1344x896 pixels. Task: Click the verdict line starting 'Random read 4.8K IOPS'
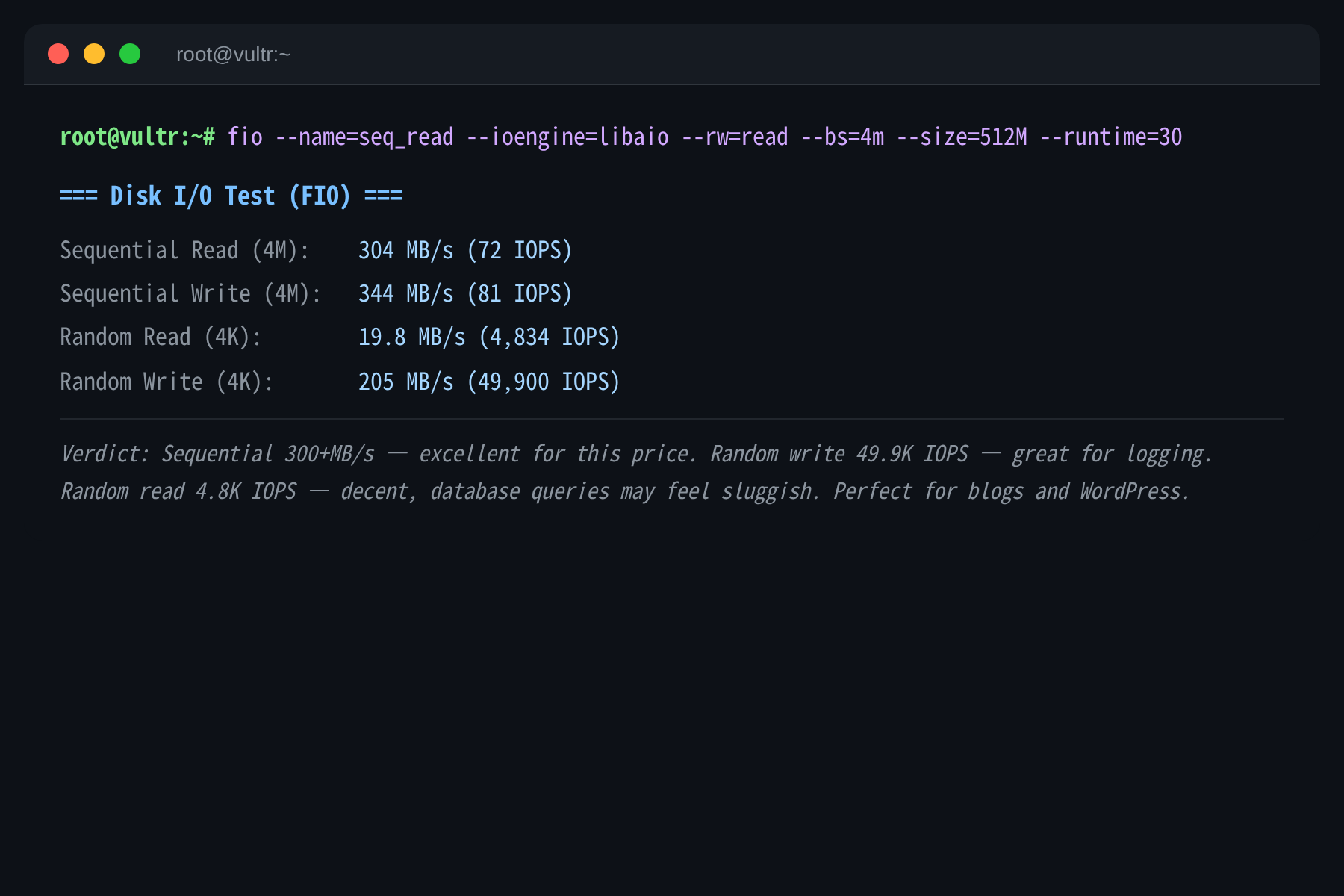(x=625, y=491)
